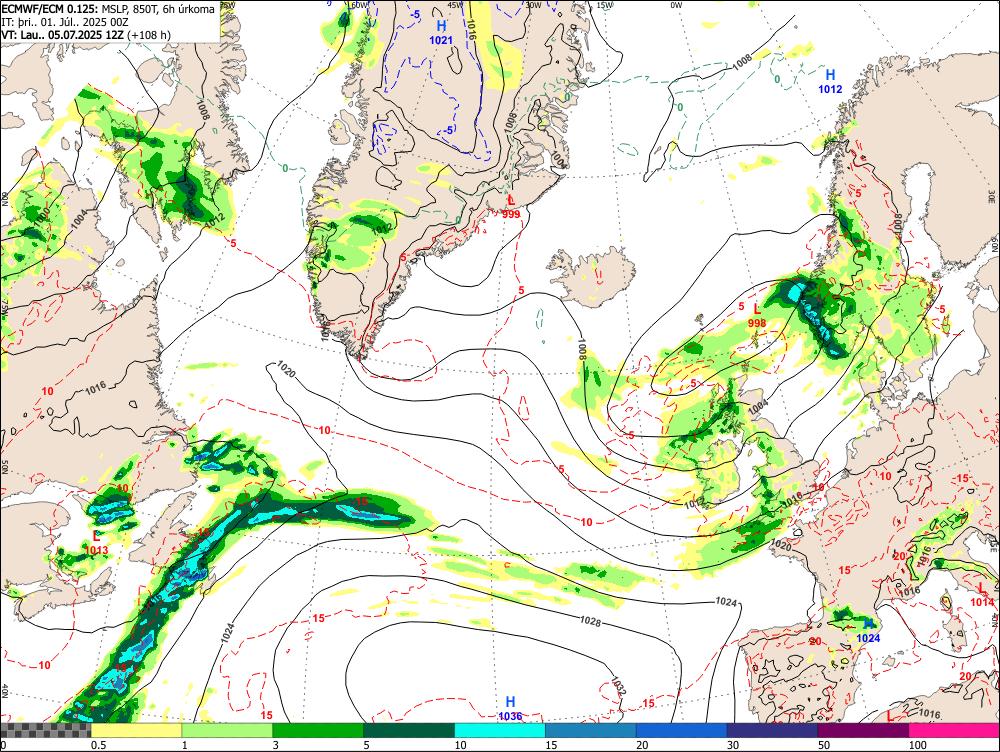Click the initial time line 'IT: þri.. 01. Júl.. 2025 00Z'
This screenshot has width=1000, height=752.
click(x=65, y=22)
